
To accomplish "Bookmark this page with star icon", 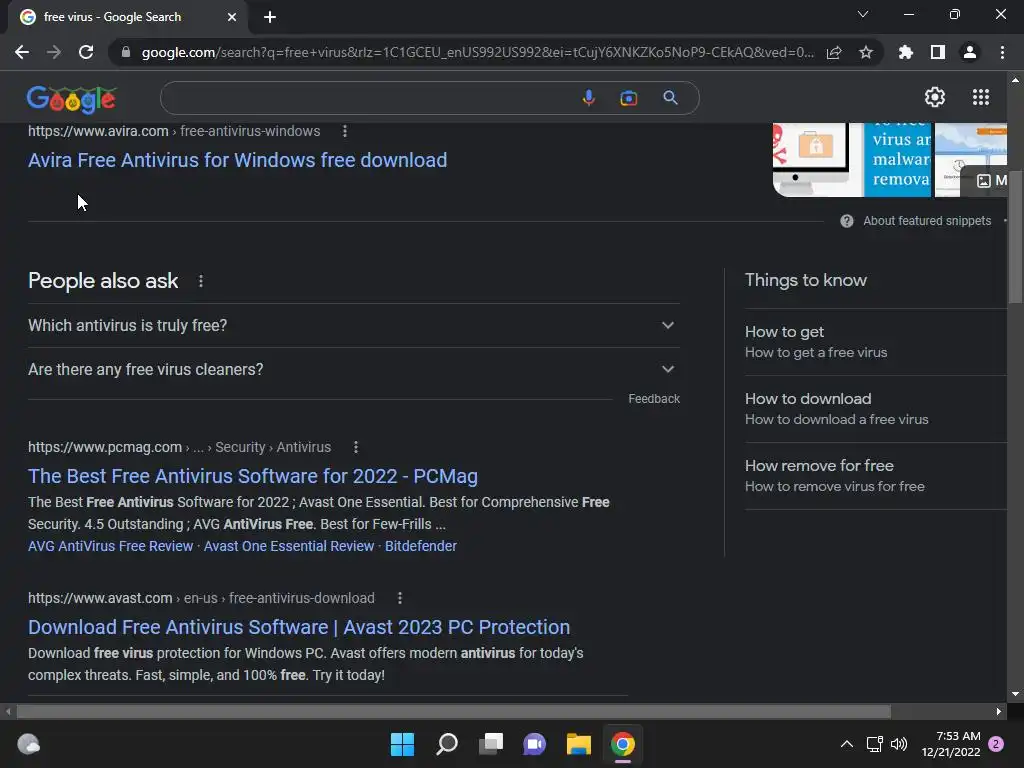I will point(866,52).
